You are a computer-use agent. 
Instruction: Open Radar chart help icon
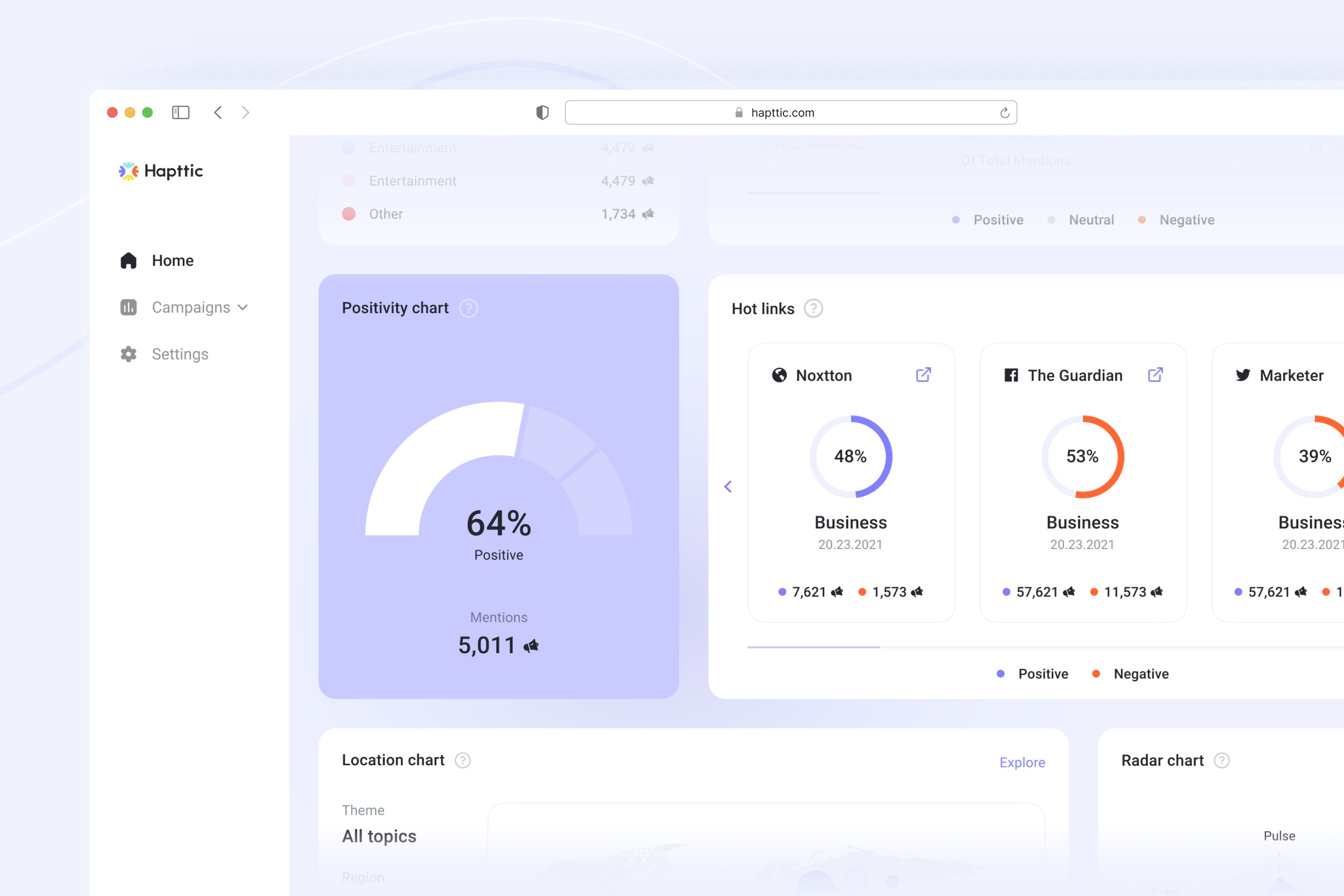1222,761
